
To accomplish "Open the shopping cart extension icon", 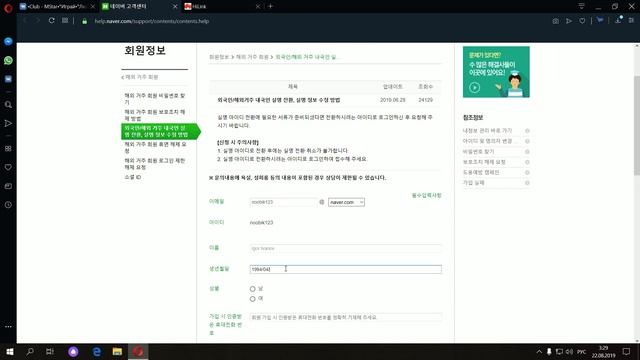I will pyautogui.click(x=600, y=20).
